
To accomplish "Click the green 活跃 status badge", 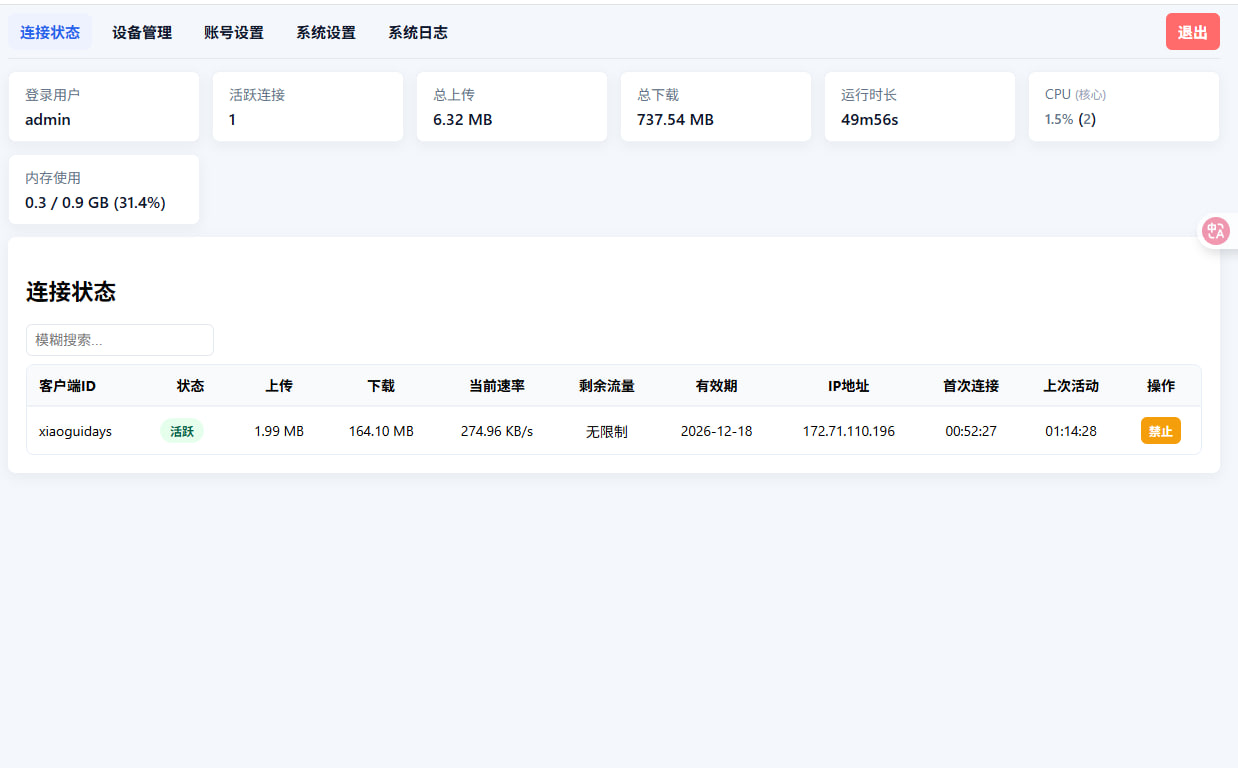I will pos(182,431).
